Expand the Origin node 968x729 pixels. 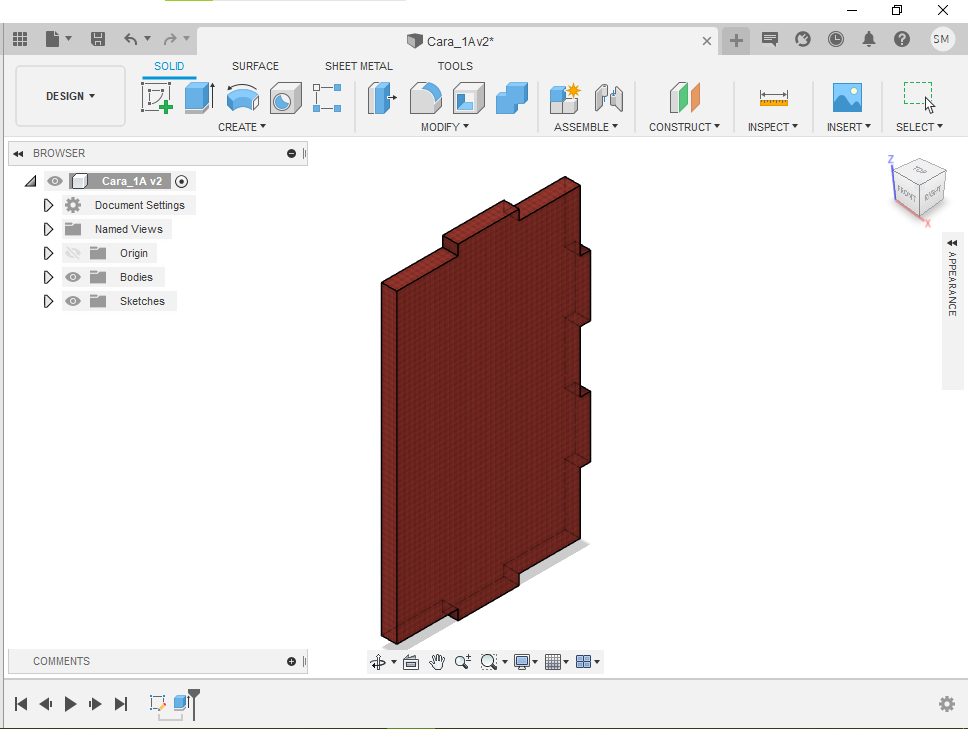pyautogui.click(x=48, y=253)
